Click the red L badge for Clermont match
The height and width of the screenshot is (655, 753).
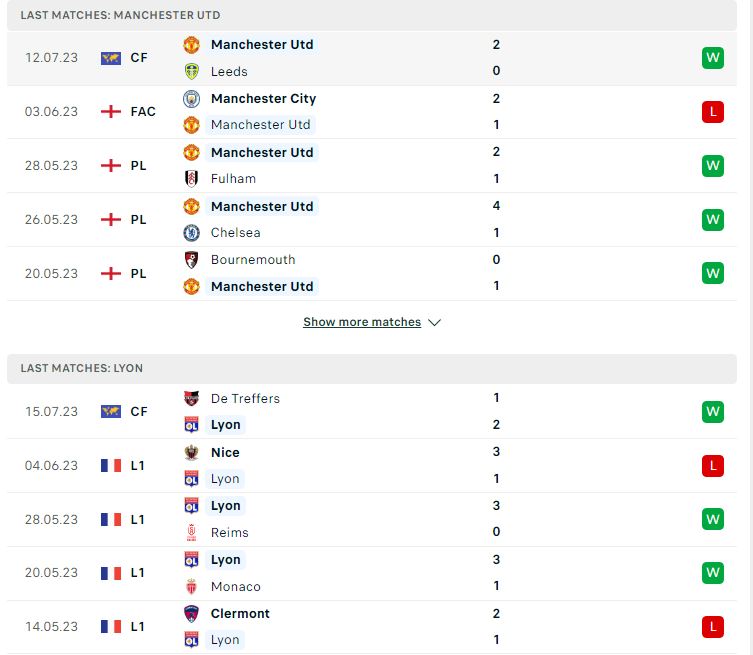713,627
